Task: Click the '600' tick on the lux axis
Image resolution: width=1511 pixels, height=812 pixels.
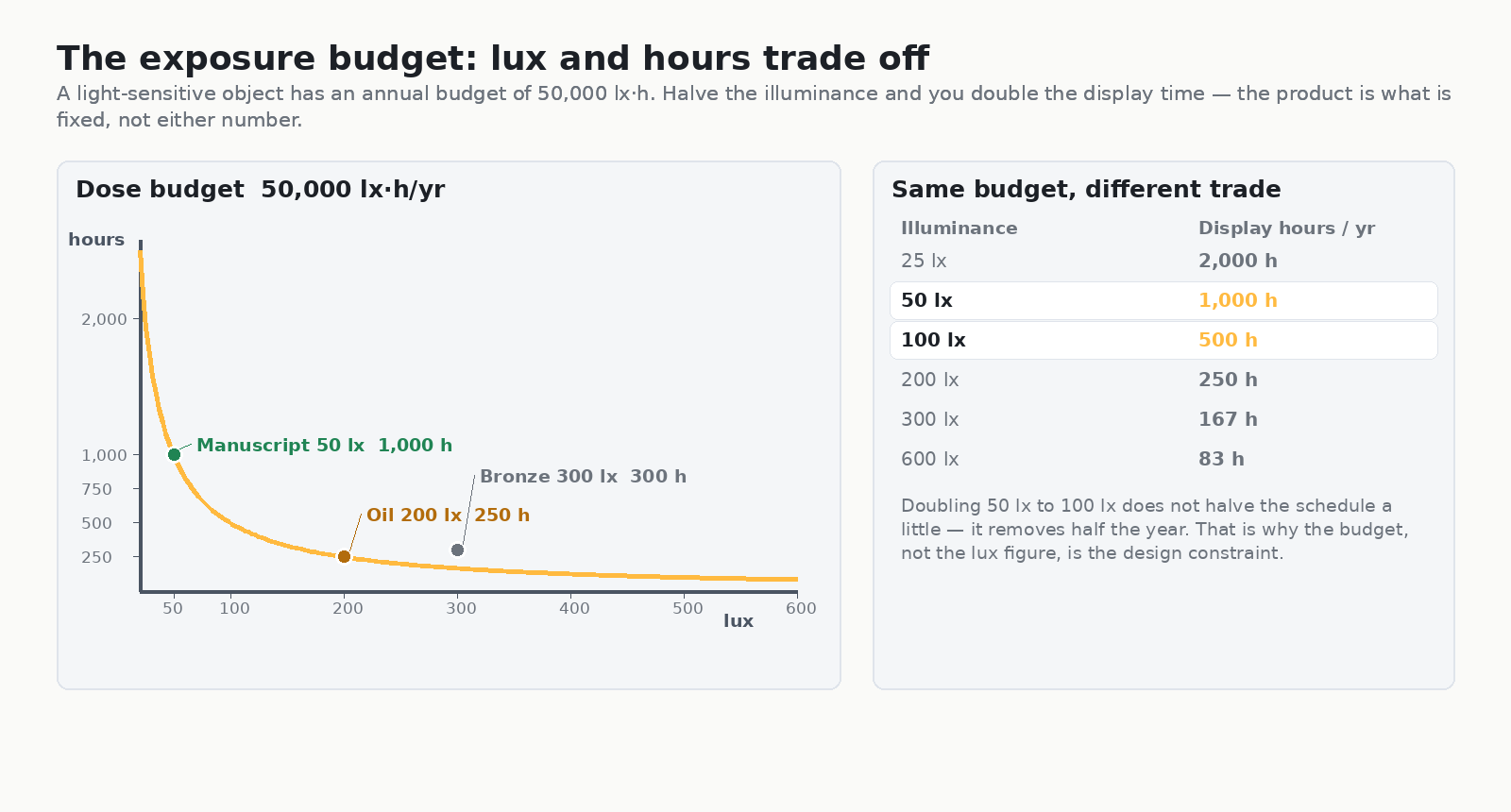Action: 801,609
